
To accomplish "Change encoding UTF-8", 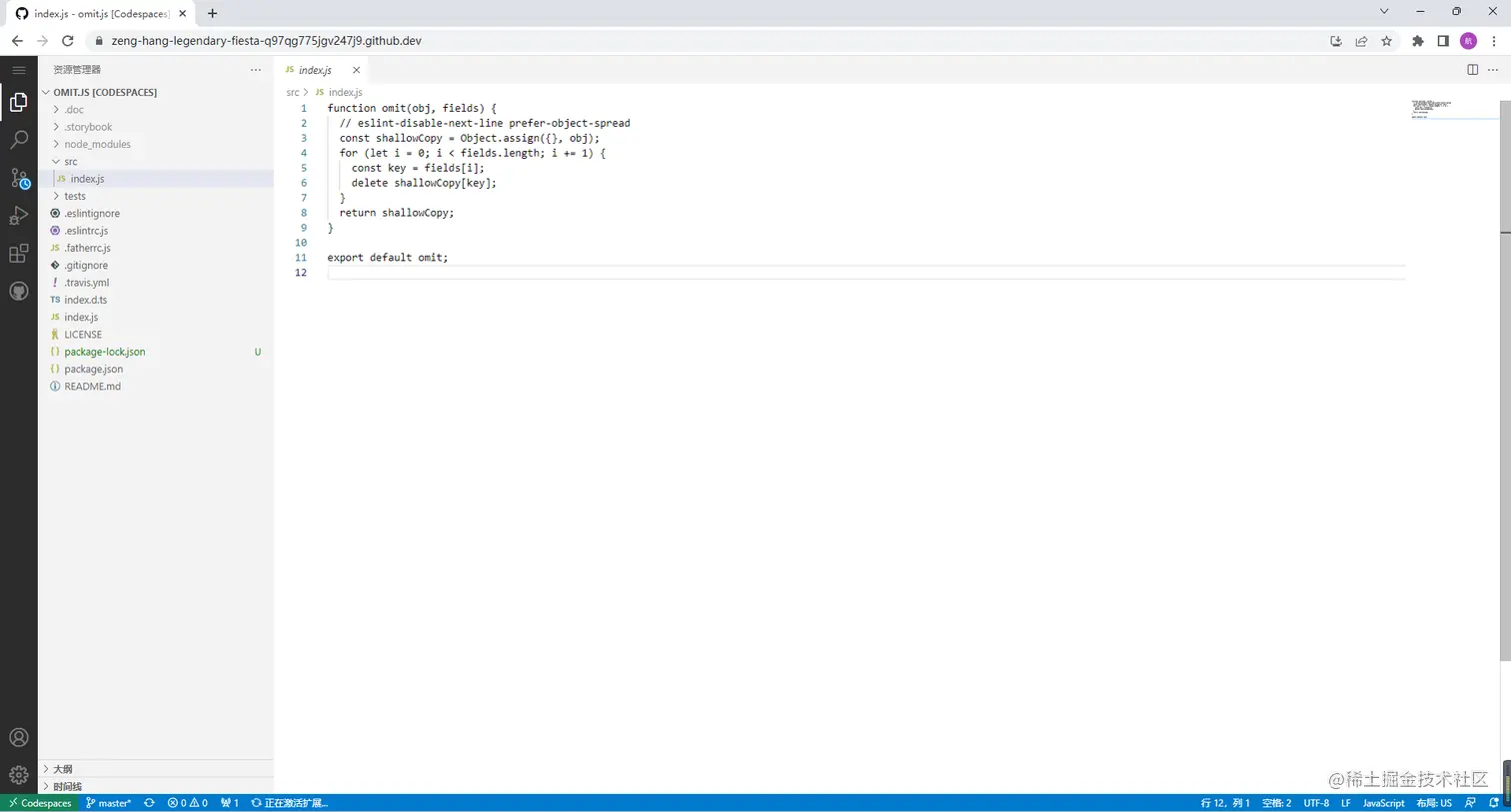I will [x=1316, y=803].
